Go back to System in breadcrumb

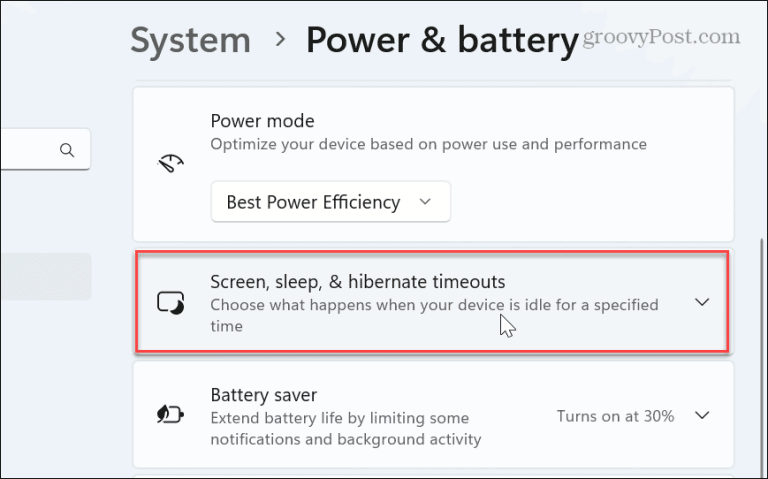(191, 40)
